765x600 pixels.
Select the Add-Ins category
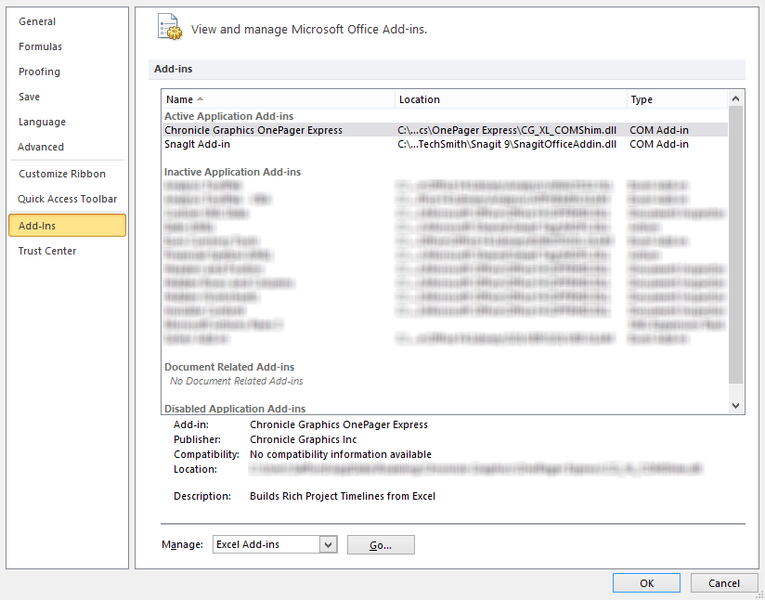(x=67, y=225)
